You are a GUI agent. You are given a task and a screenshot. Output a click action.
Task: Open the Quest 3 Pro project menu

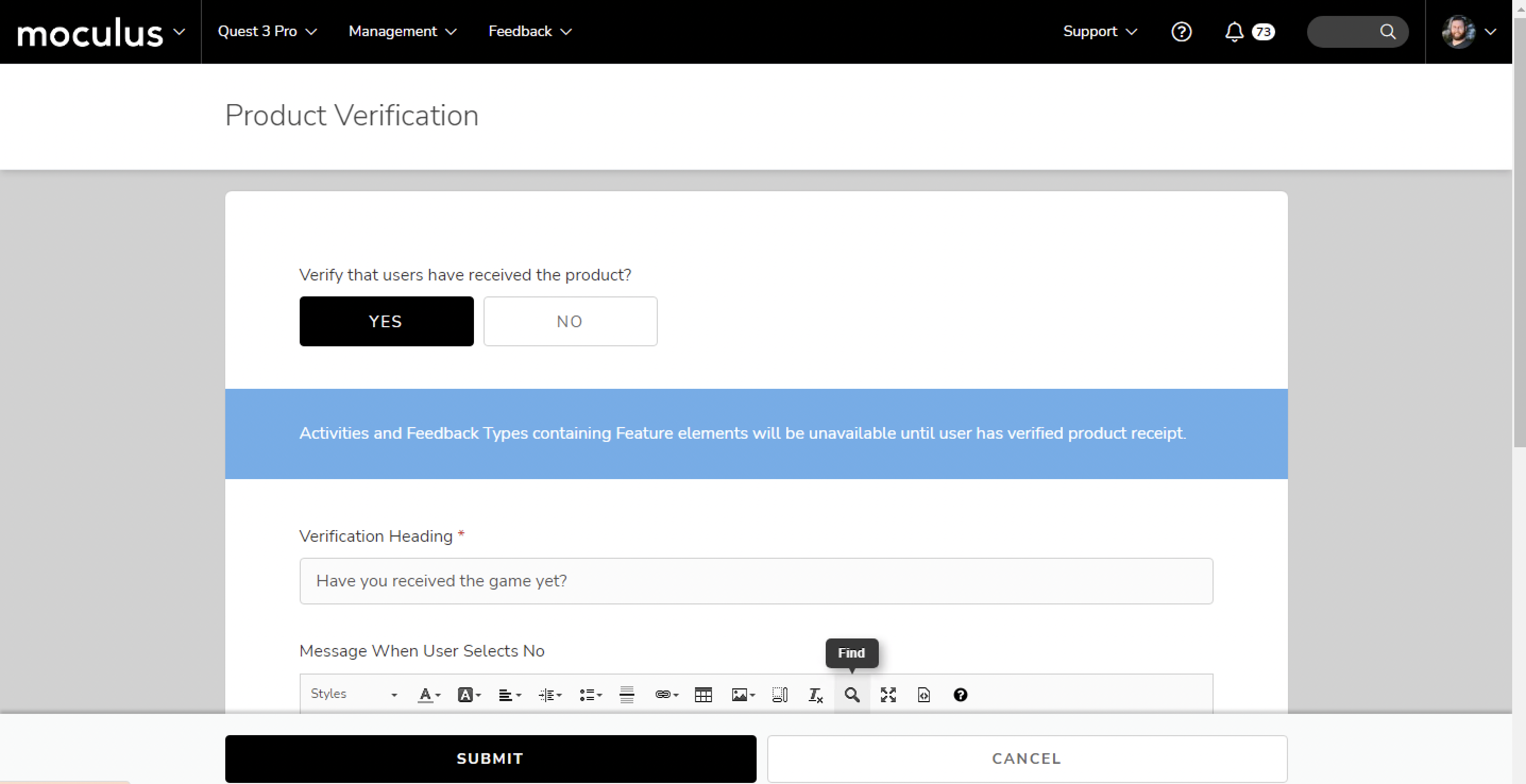click(267, 31)
